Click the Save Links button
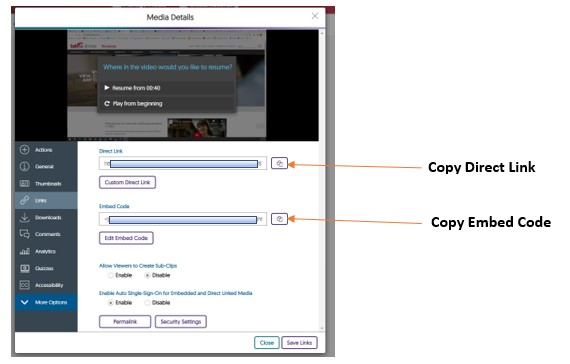Image resolution: width=570 pixels, height=364 pixels. [299, 343]
